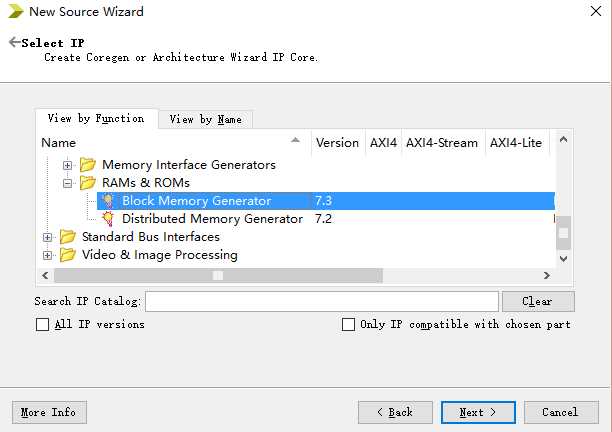Click the RAMs & ROMs folder icon
The image size is (612, 432).
pyautogui.click(x=88, y=183)
